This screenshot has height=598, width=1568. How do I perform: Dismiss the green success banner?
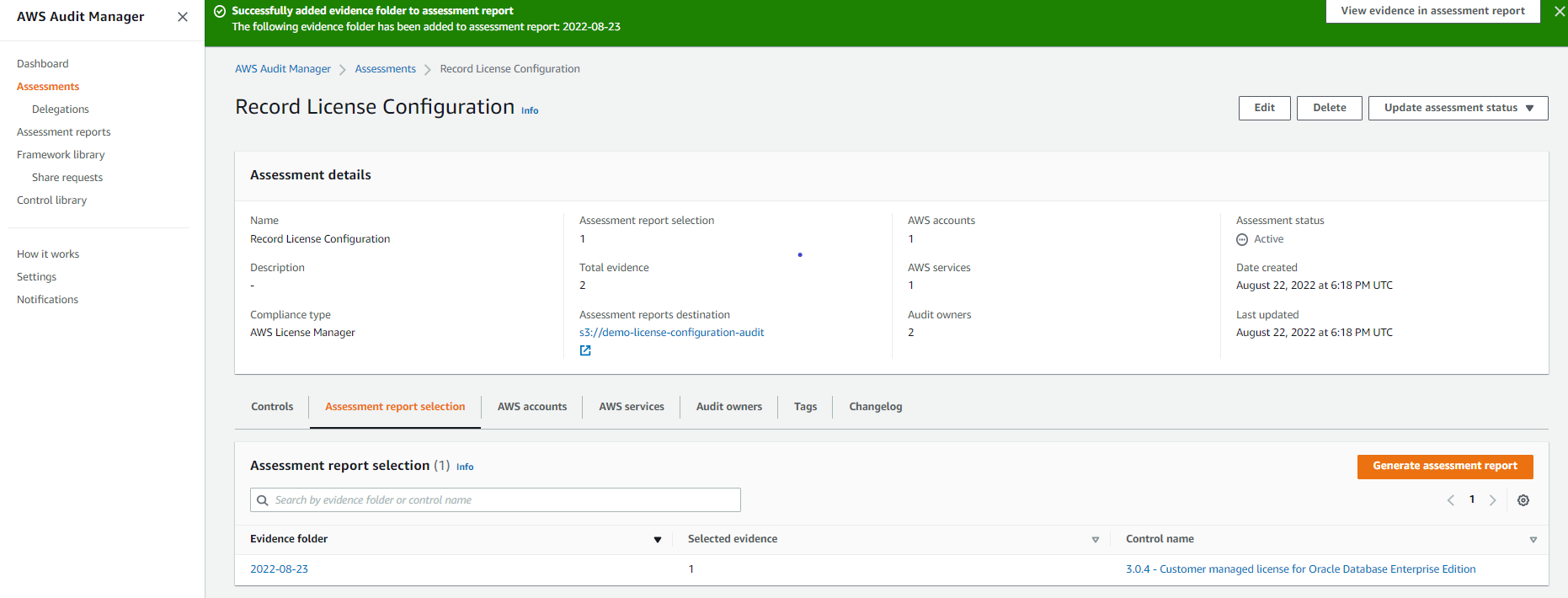1559,12
